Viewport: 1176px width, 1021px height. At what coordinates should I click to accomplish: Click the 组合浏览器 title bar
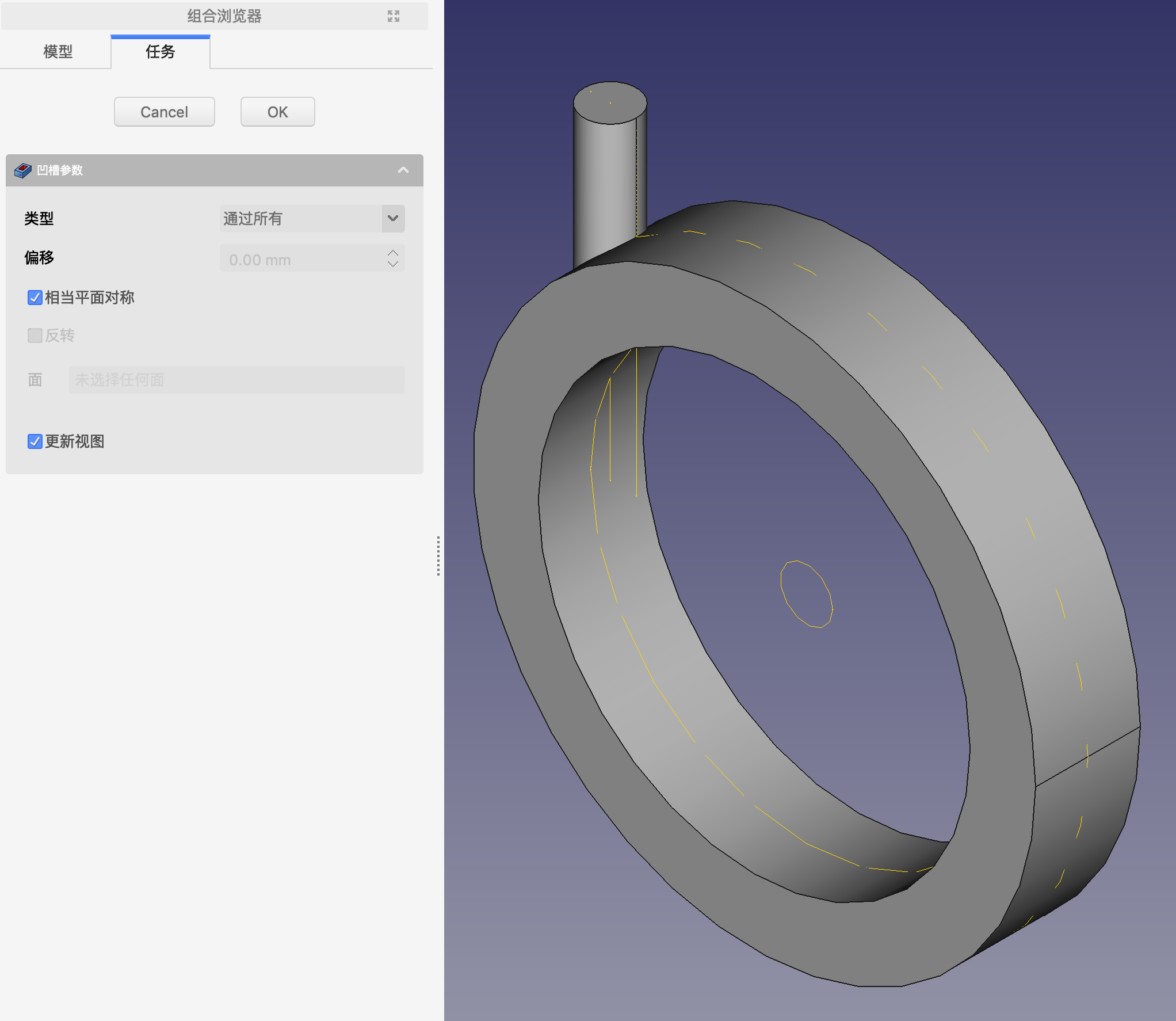click(x=224, y=16)
